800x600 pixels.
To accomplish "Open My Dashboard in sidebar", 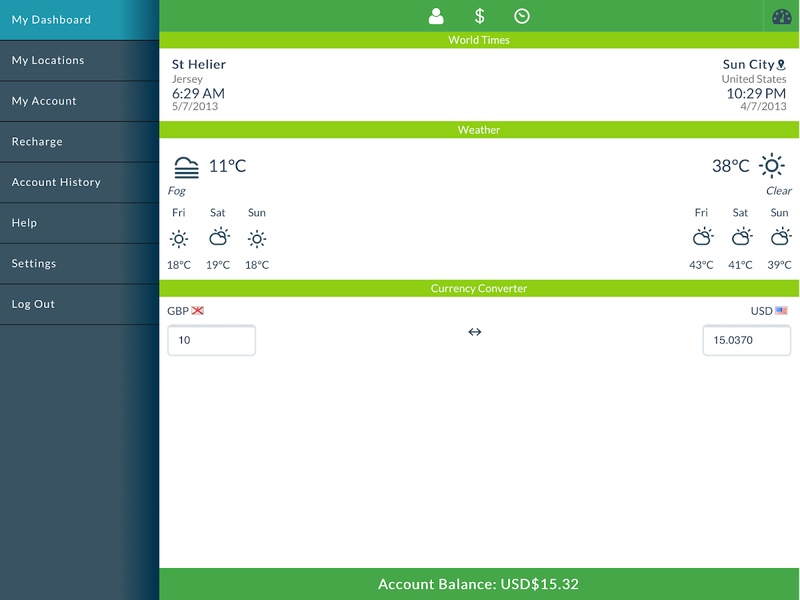I will [80, 20].
